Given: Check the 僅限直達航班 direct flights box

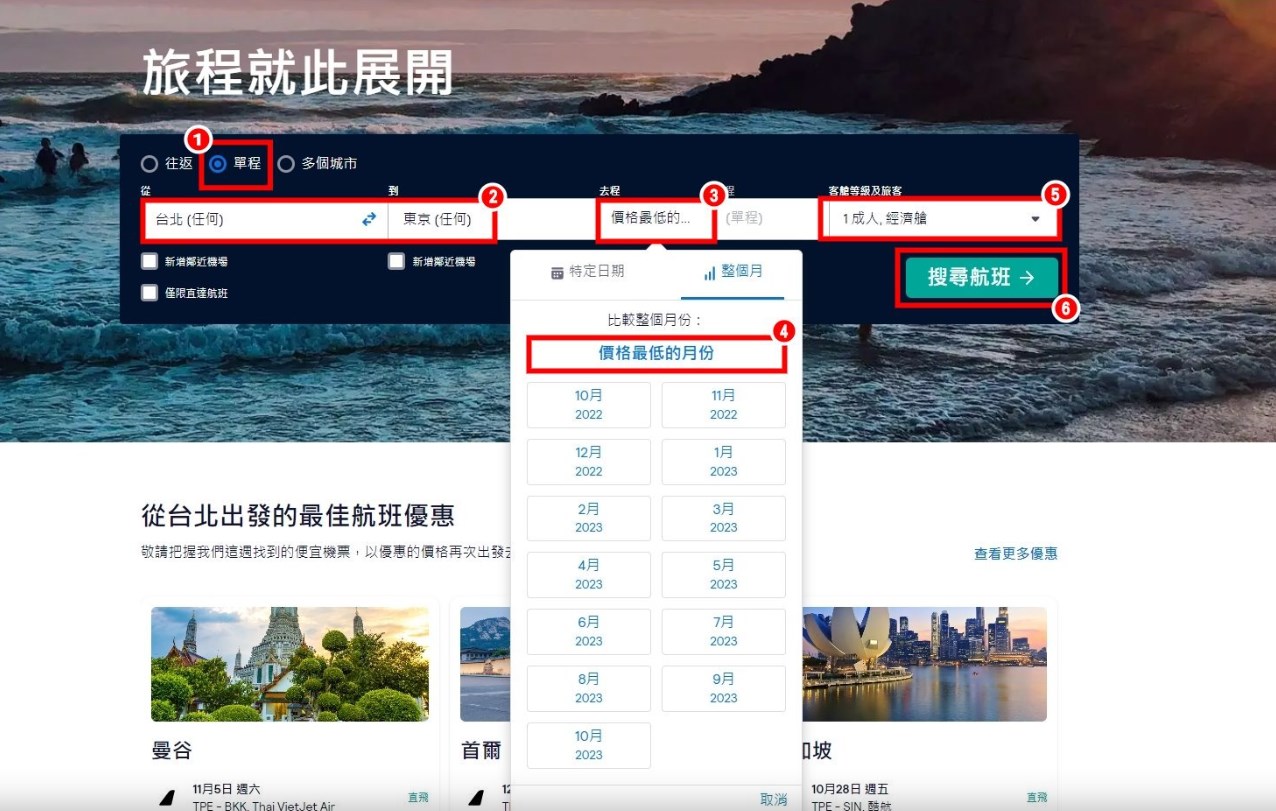Looking at the screenshot, I should (x=150, y=293).
